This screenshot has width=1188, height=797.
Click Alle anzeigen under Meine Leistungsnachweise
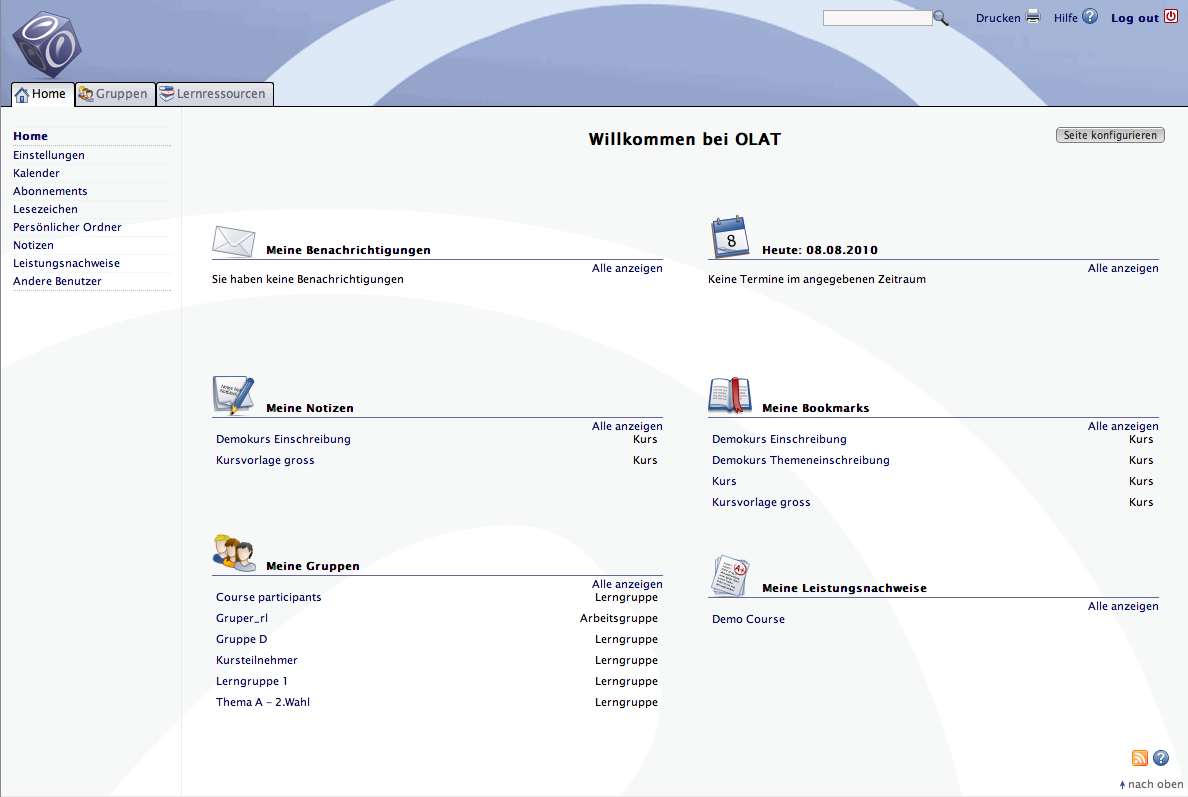coord(1123,606)
